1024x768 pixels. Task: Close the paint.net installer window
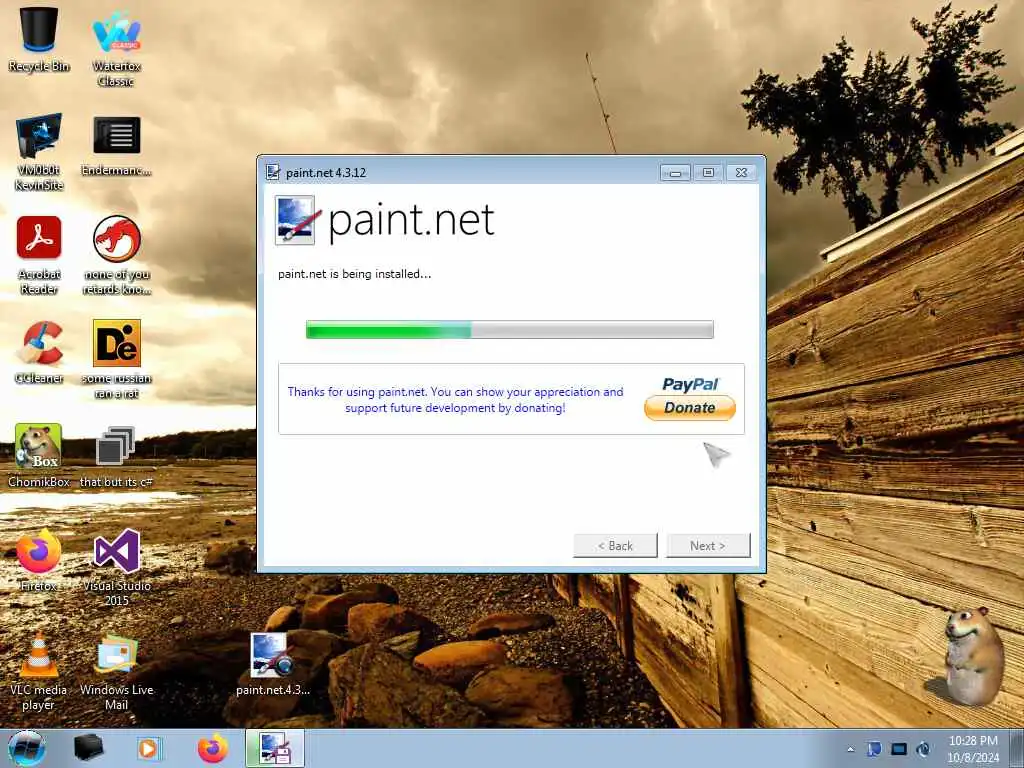click(741, 172)
